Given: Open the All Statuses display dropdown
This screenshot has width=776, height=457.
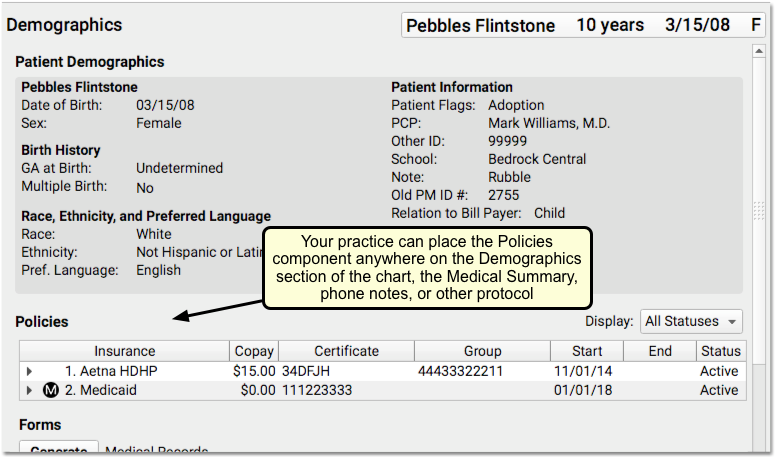Looking at the screenshot, I should pyautogui.click(x=691, y=321).
